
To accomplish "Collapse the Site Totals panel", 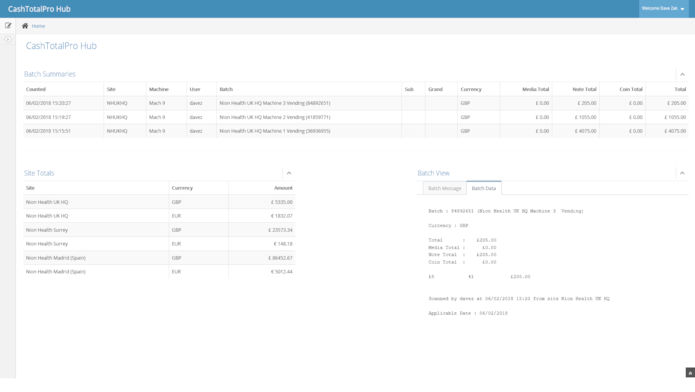I will tap(289, 173).
